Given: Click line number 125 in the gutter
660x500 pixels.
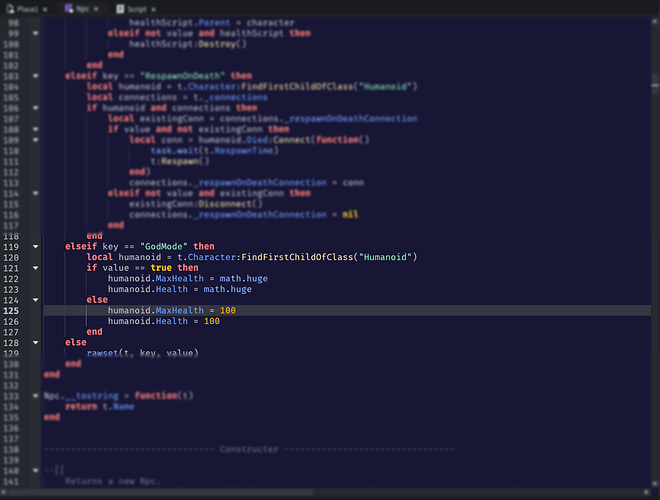Looking at the screenshot, I should 11,311.
